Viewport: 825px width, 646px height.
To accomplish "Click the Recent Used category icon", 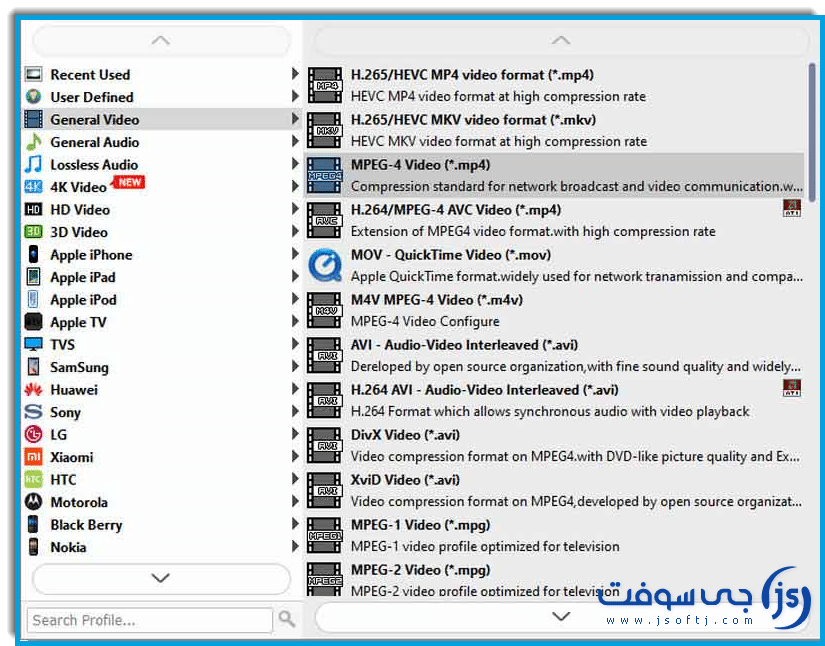I will [x=33, y=74].
